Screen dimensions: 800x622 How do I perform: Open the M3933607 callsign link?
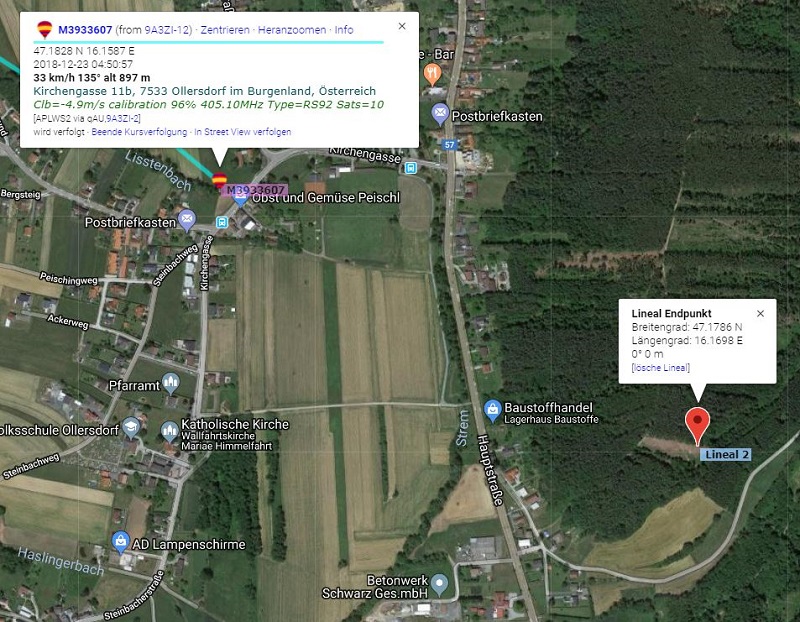click(x=85, y=30)
